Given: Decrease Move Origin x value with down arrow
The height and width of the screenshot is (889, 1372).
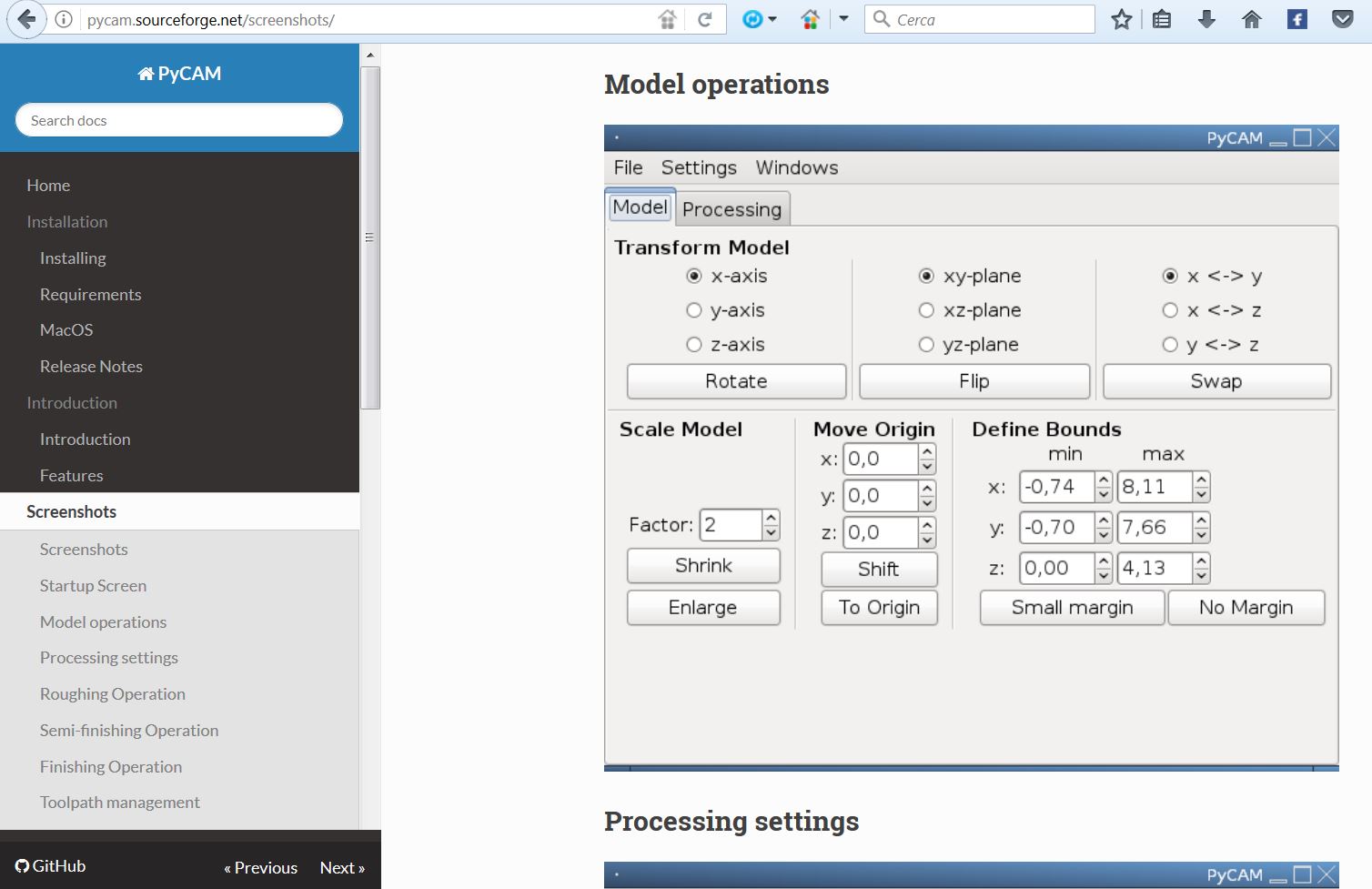Looking at the screenshot, I should [x=927, y=467].
